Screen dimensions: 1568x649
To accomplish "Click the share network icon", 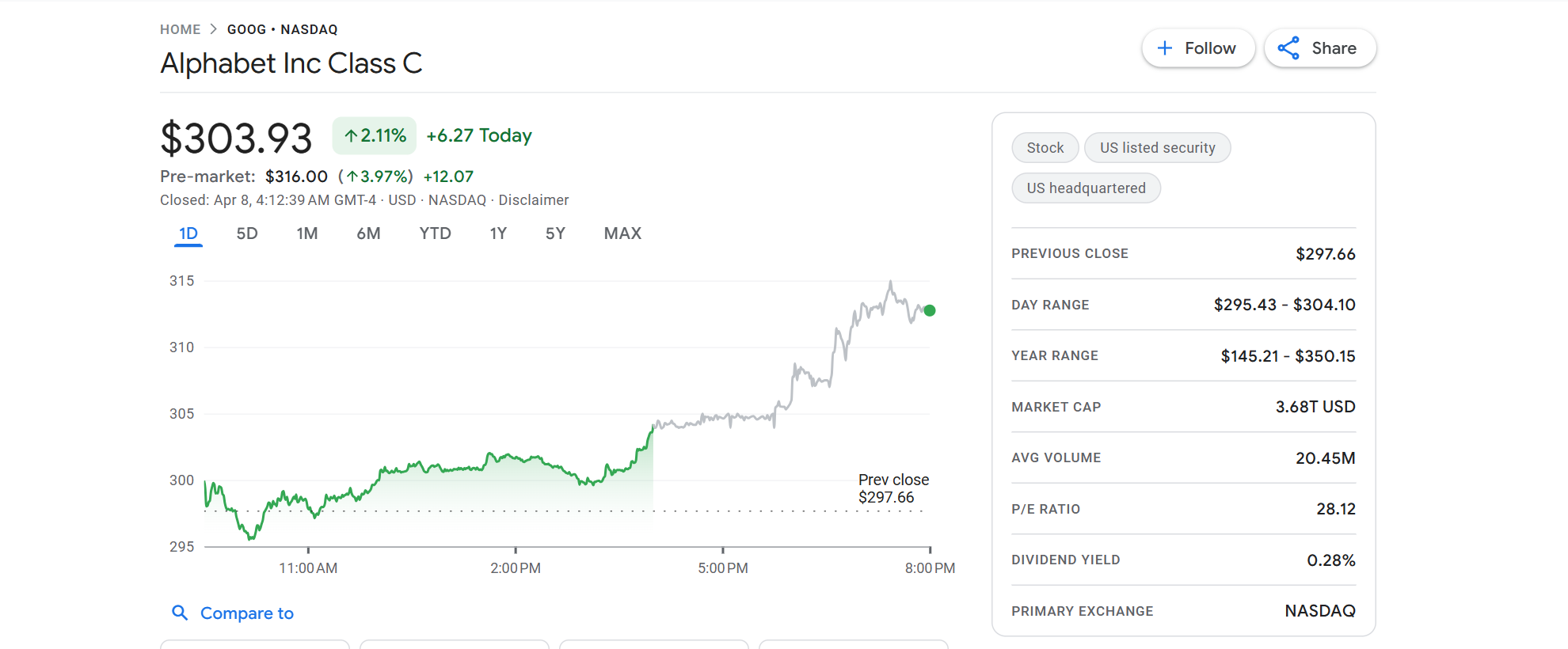I will pyautogui.click(x=1288, y=48).
